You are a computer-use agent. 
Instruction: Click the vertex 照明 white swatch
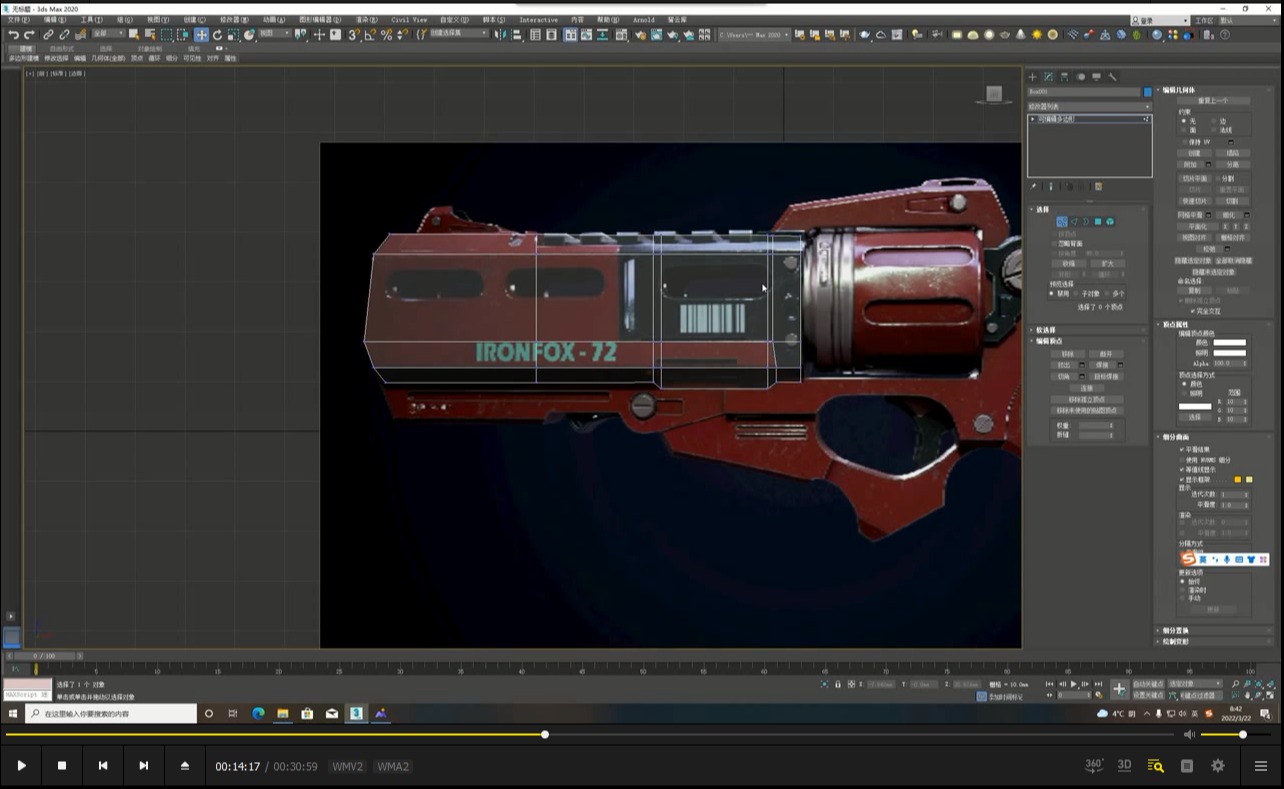click(1230, 353)
